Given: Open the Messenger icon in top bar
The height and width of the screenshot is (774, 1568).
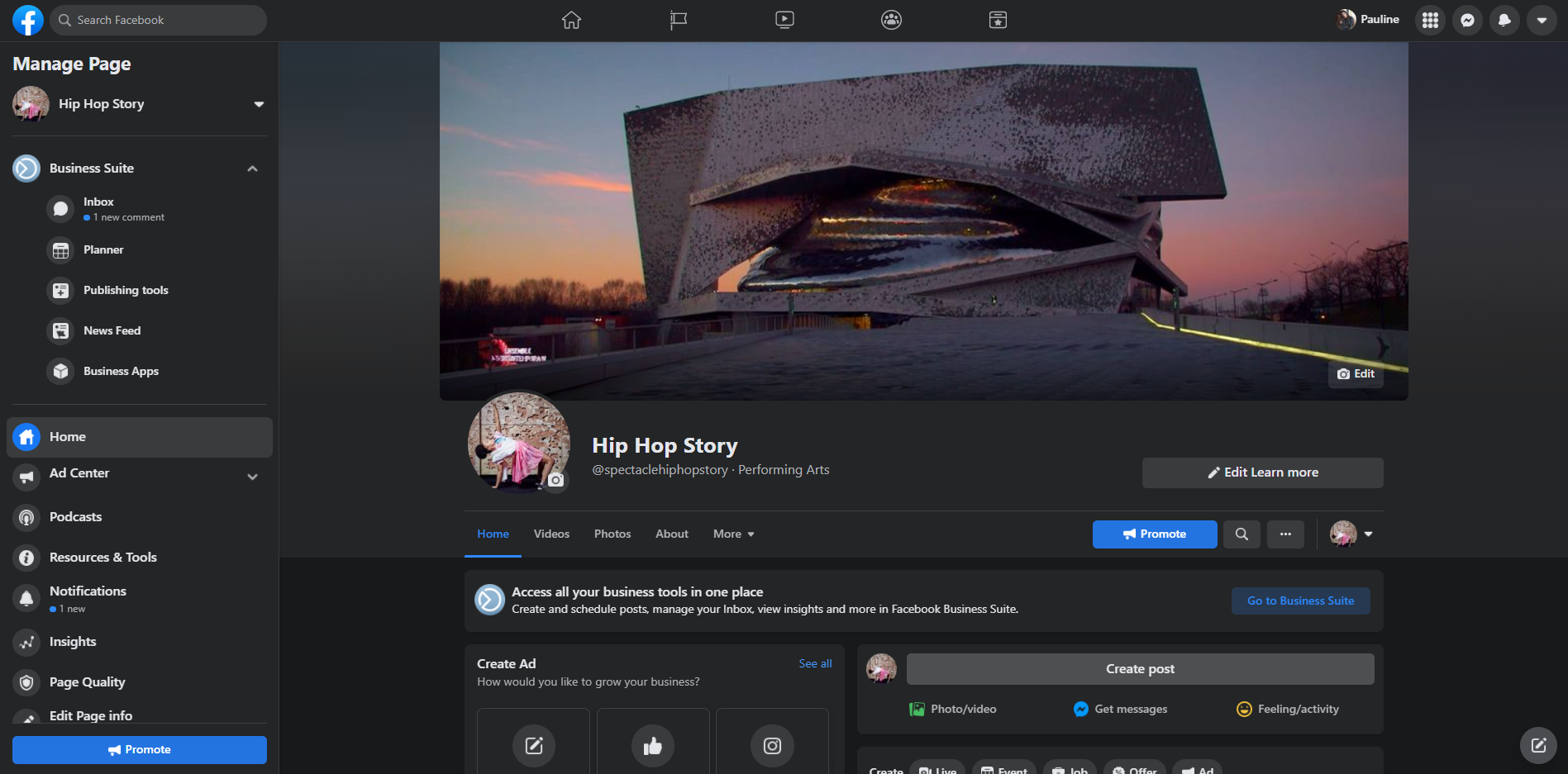Looking at the screenshot, I should click(x=1467, y=20).
